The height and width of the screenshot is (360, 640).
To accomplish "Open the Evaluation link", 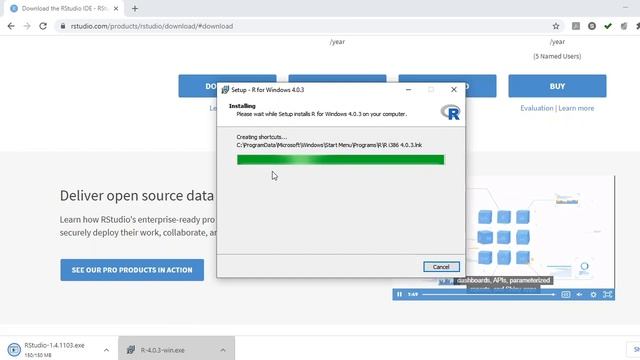I will (536, 108).
